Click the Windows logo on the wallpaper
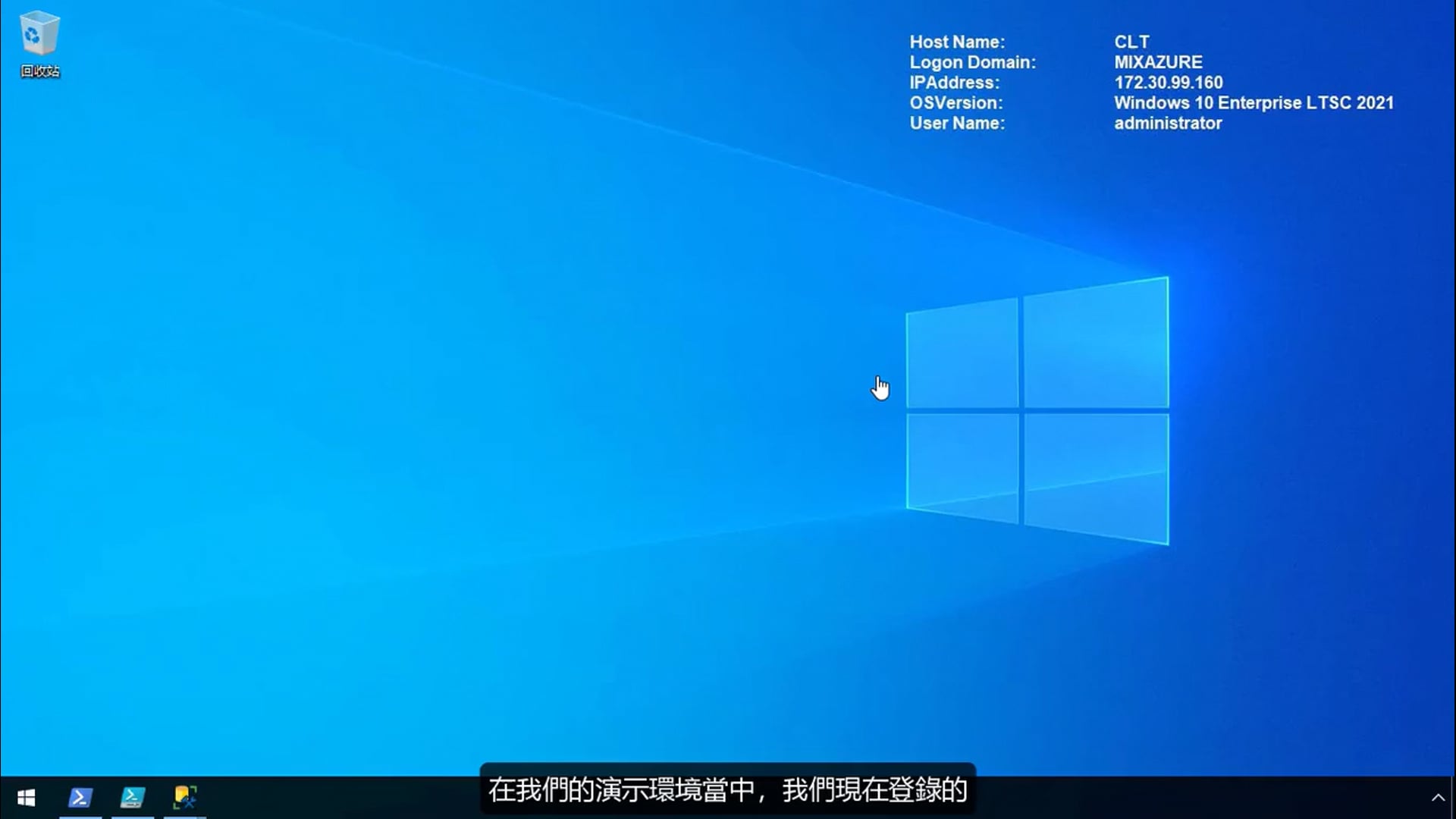This screenshot has width=1456, height=819. [1037, 412]
